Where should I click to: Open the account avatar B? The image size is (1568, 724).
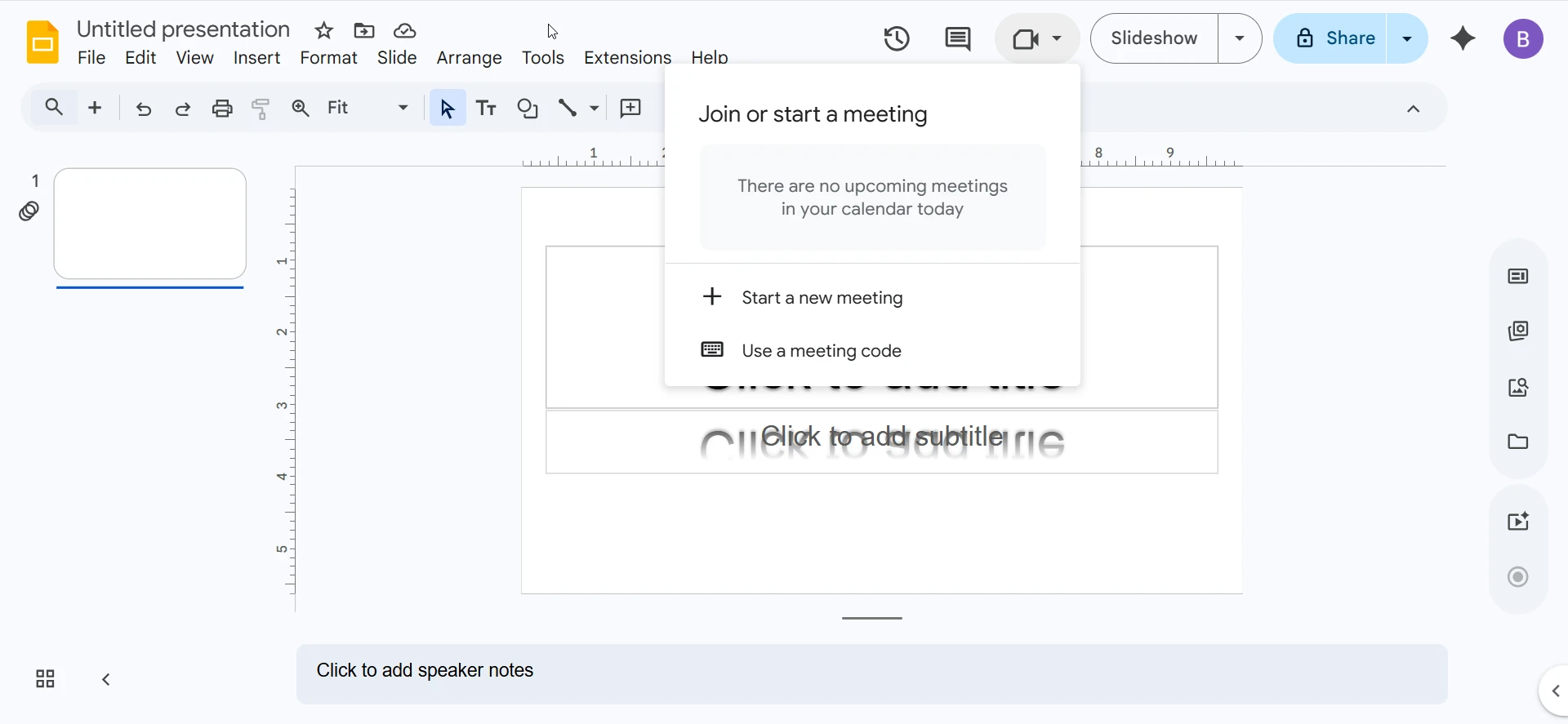click(x=1523, y=38)
